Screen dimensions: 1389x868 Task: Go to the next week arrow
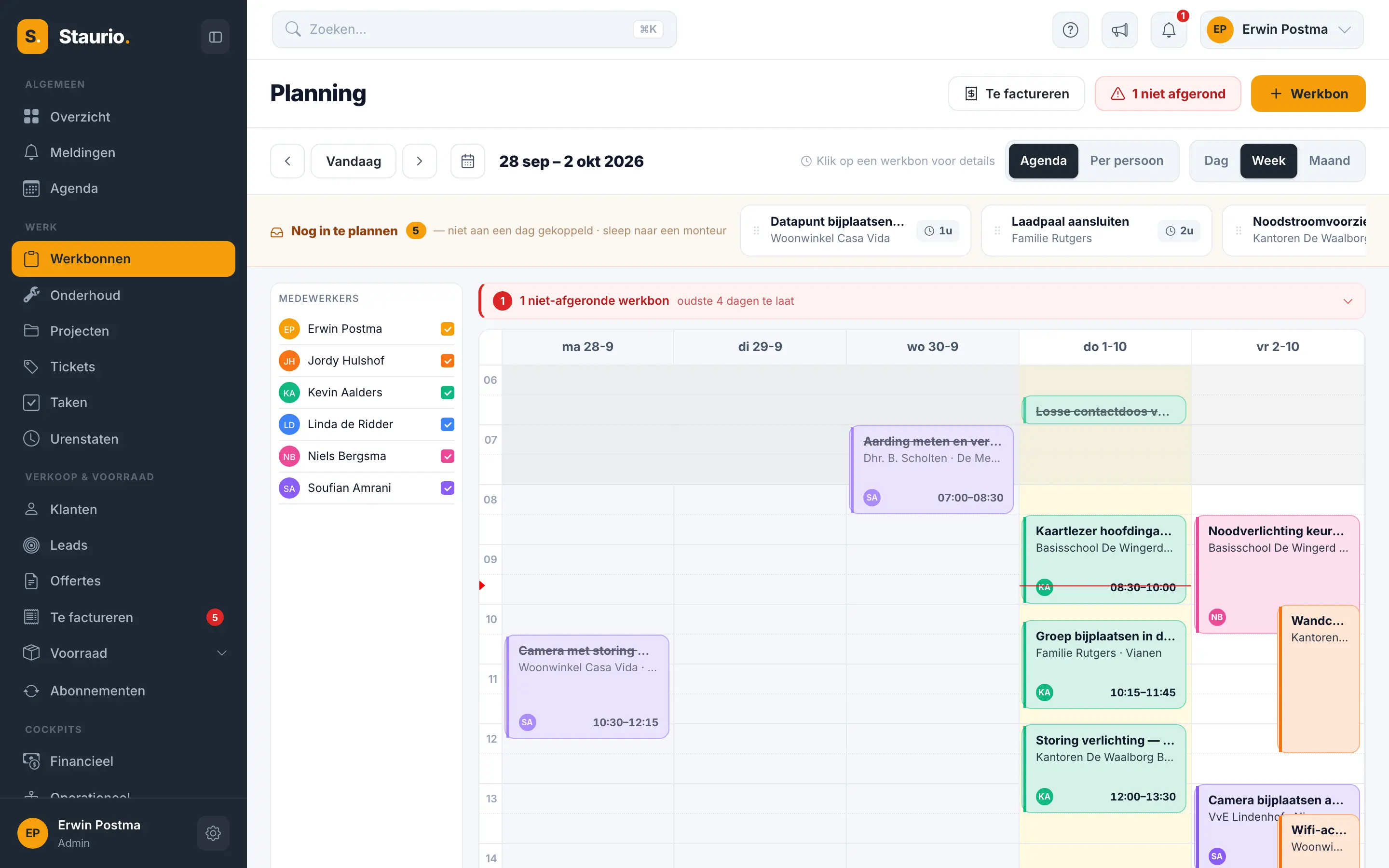pyautogui.click(x=420, y=162)
